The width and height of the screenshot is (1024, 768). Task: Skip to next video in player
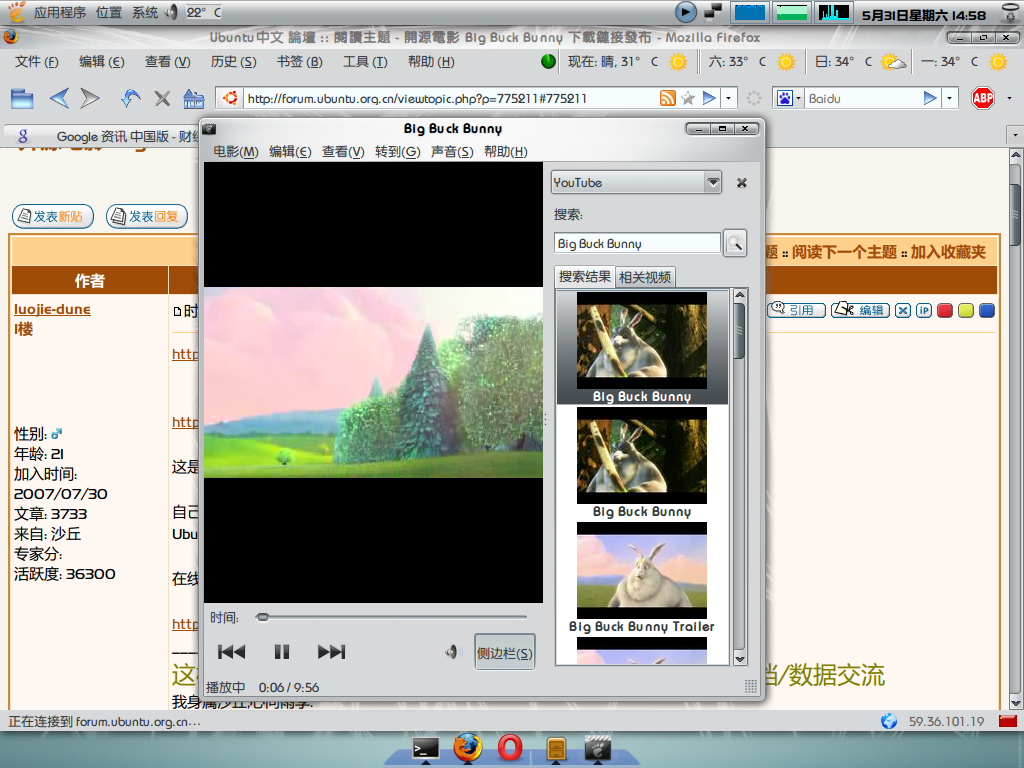point(331,652)
